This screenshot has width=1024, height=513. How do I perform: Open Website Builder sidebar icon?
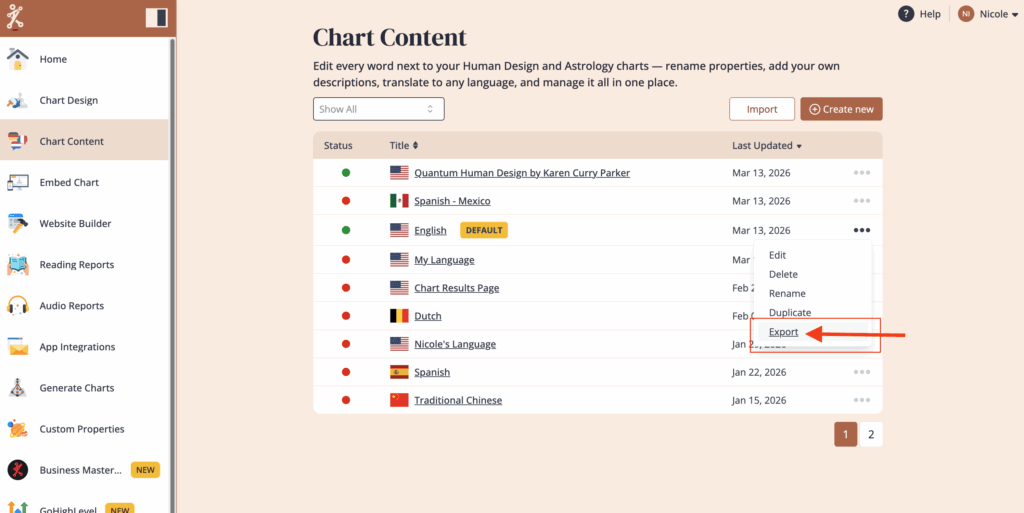(x=17, y=224)
